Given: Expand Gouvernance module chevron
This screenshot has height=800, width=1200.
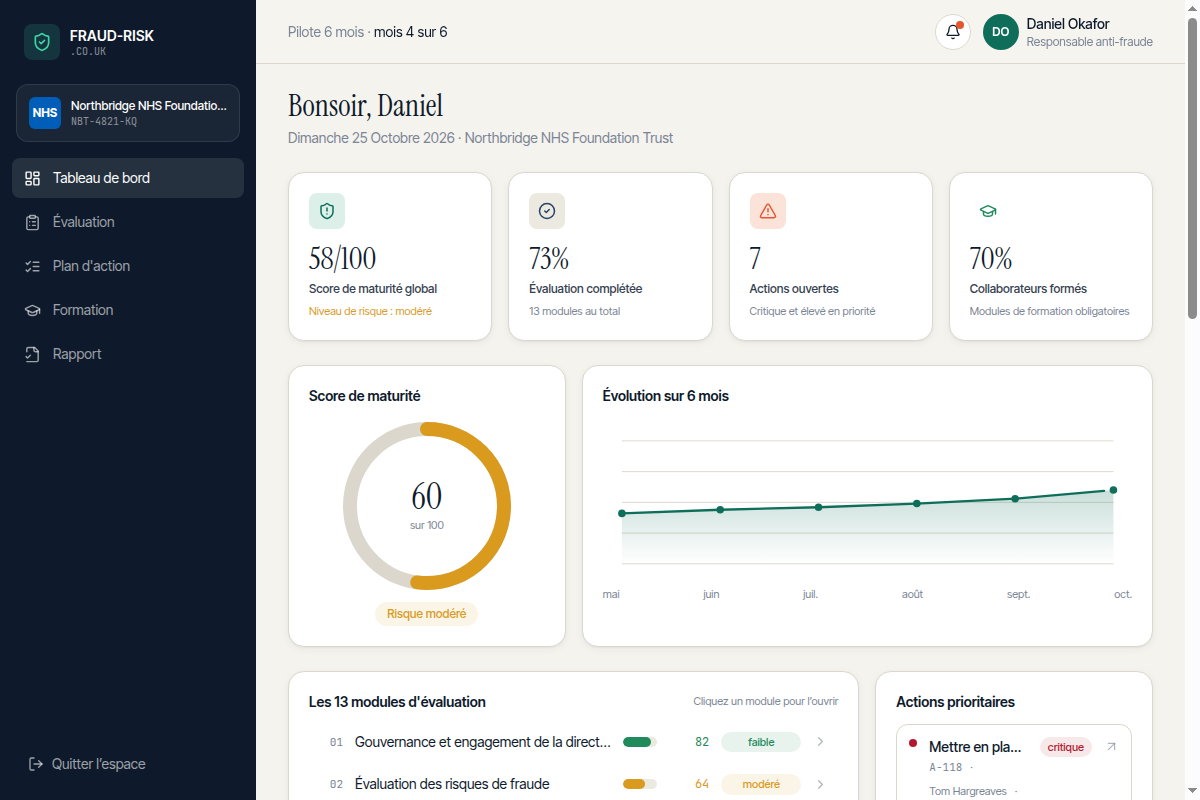Looking at the screenshot, I should click(x=820, y=742).
